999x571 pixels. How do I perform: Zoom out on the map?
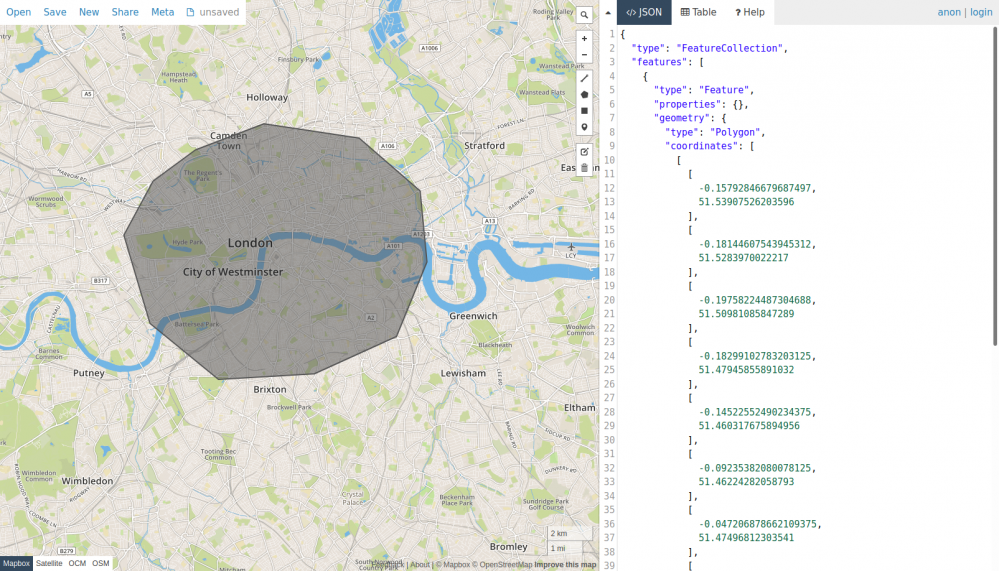[584, 55]
